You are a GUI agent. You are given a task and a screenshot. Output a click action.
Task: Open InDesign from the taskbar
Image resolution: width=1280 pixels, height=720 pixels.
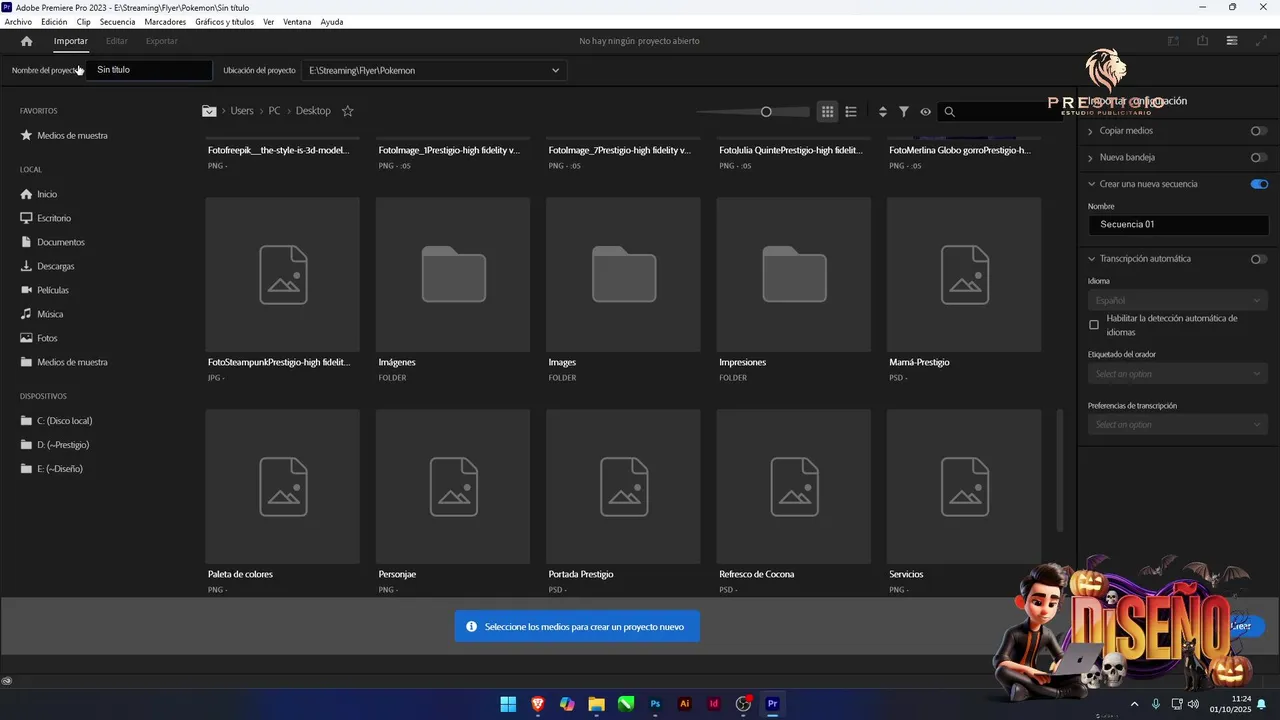point(714,704)
